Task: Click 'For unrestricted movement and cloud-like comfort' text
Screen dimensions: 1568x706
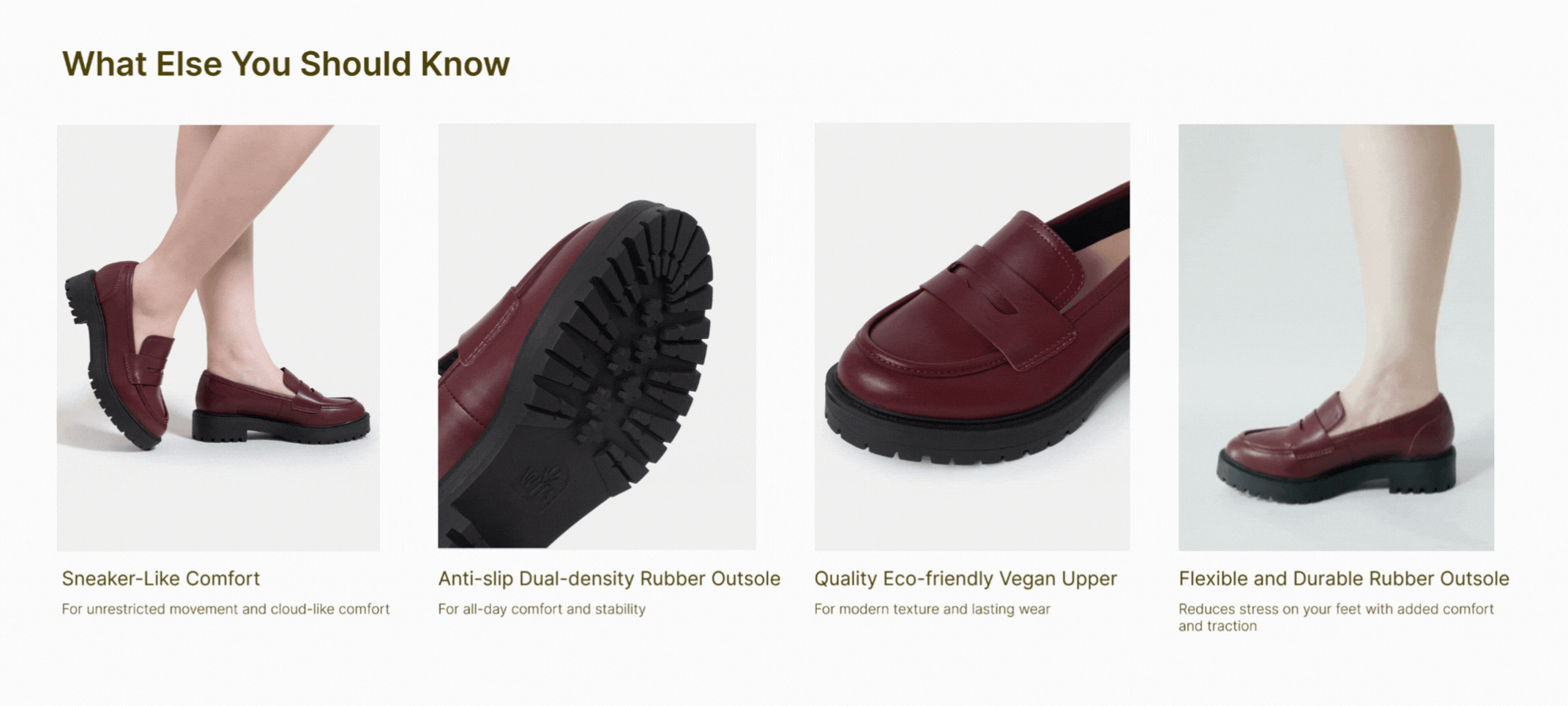Action: click(225, 609)
